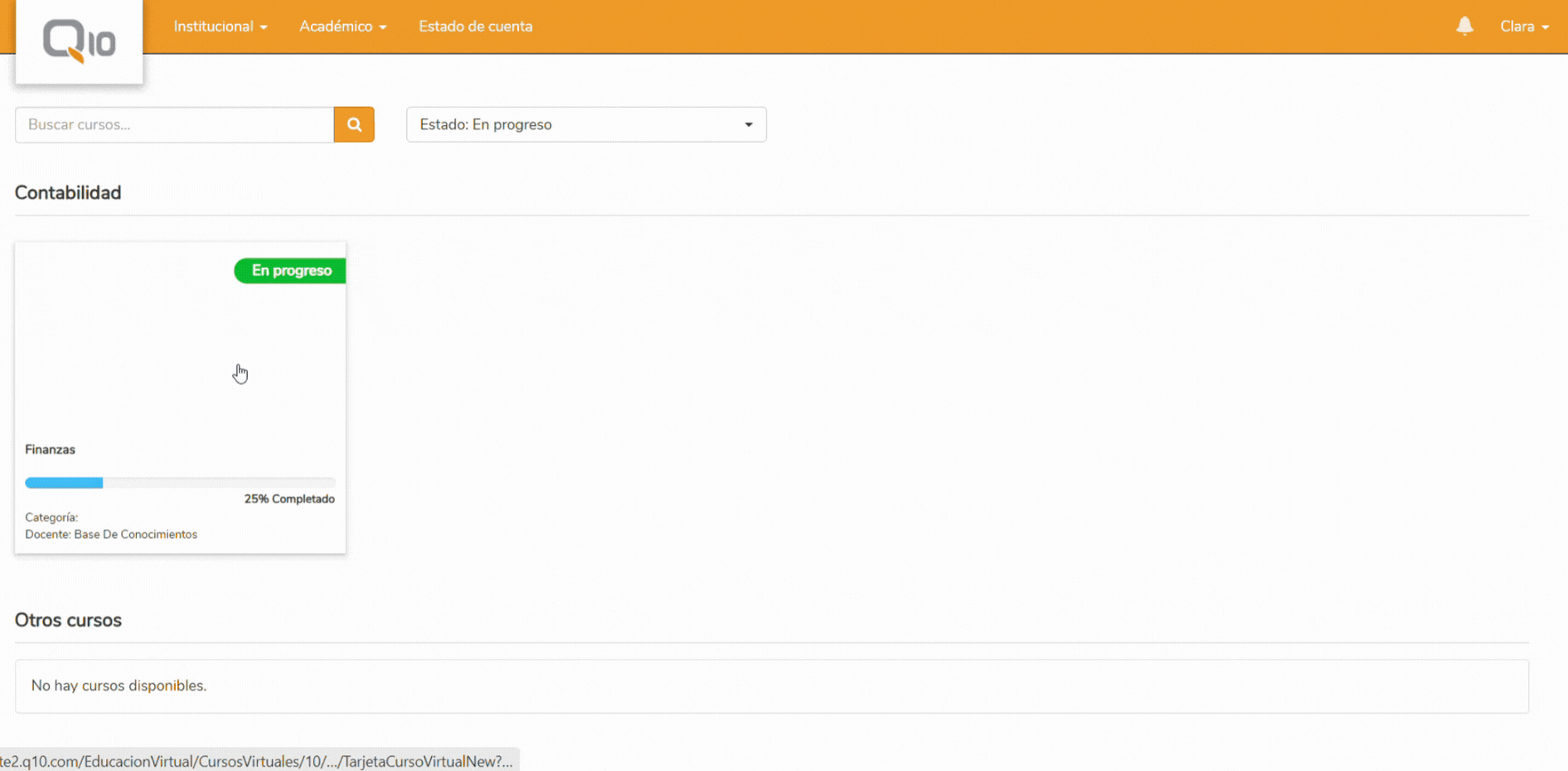
Task: Click the 25% Completado label
Action: point(288,499)
